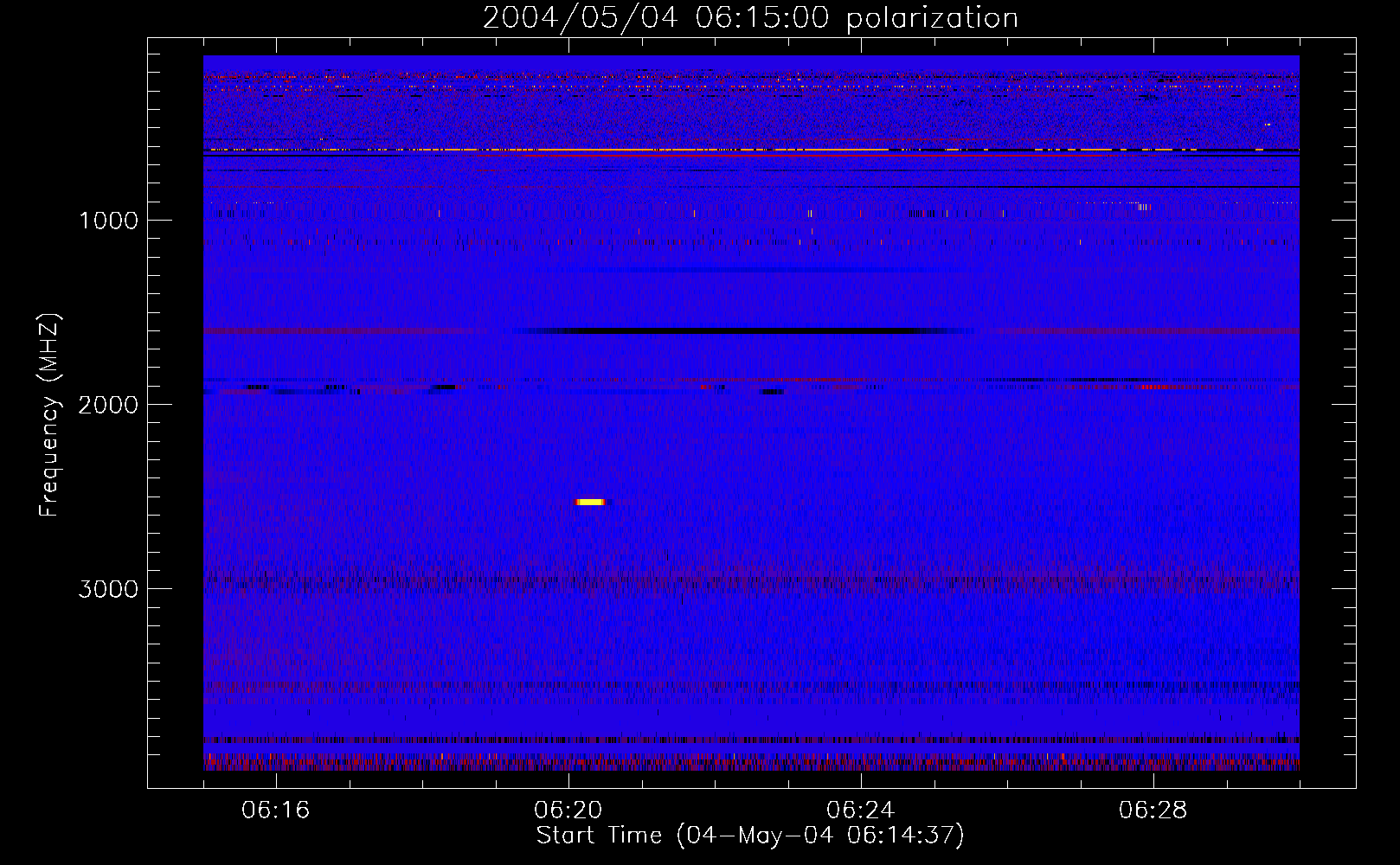The image size is (1400, 865).
Task: Click the 3000 frequency tick label
Action: pos(108,589)
